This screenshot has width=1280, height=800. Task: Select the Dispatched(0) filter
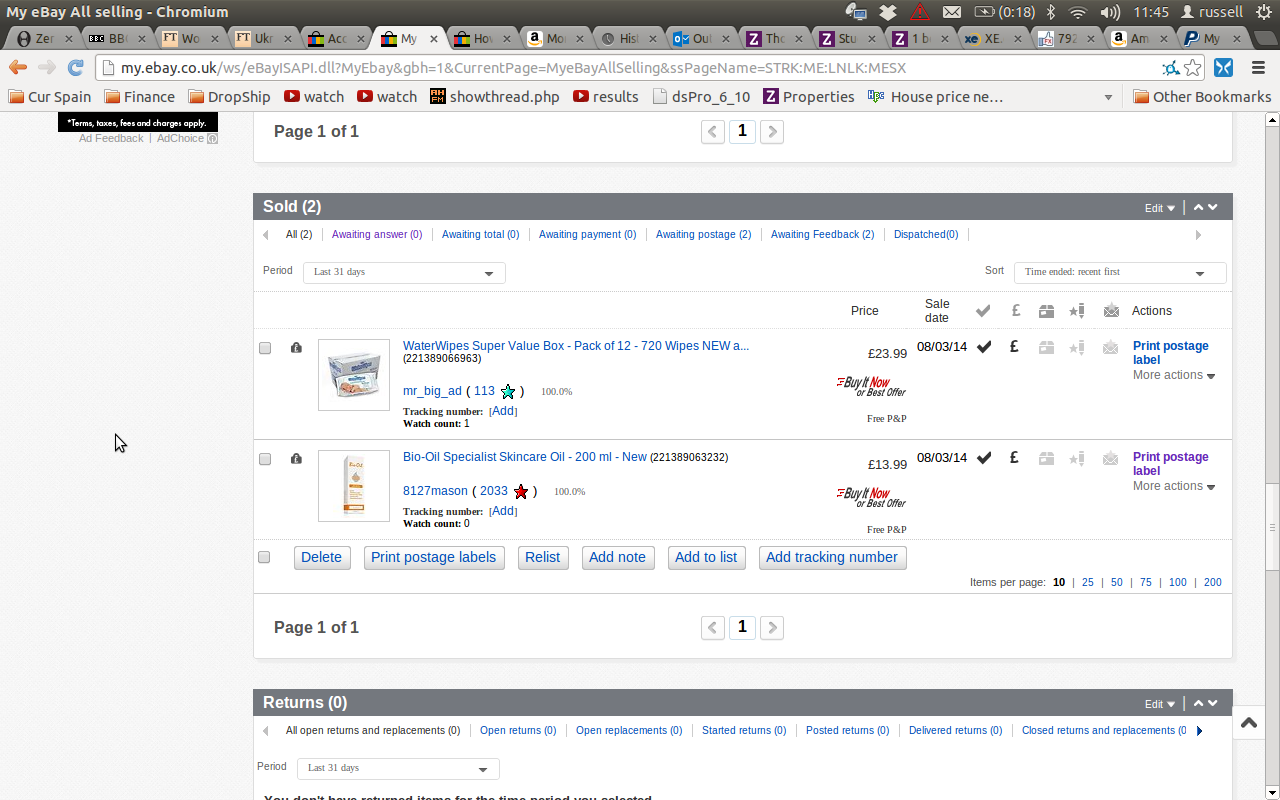[926, 235]
